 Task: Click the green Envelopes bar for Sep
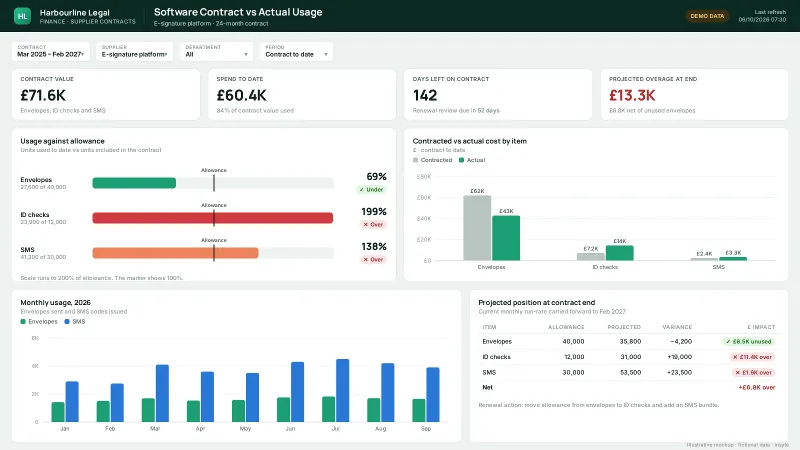coord(419,410)
